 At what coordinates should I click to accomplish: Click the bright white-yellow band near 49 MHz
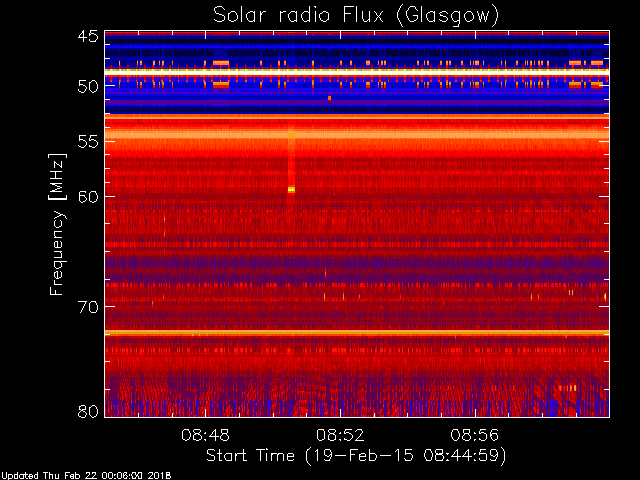pyautogui.click(x=357, y=71)
